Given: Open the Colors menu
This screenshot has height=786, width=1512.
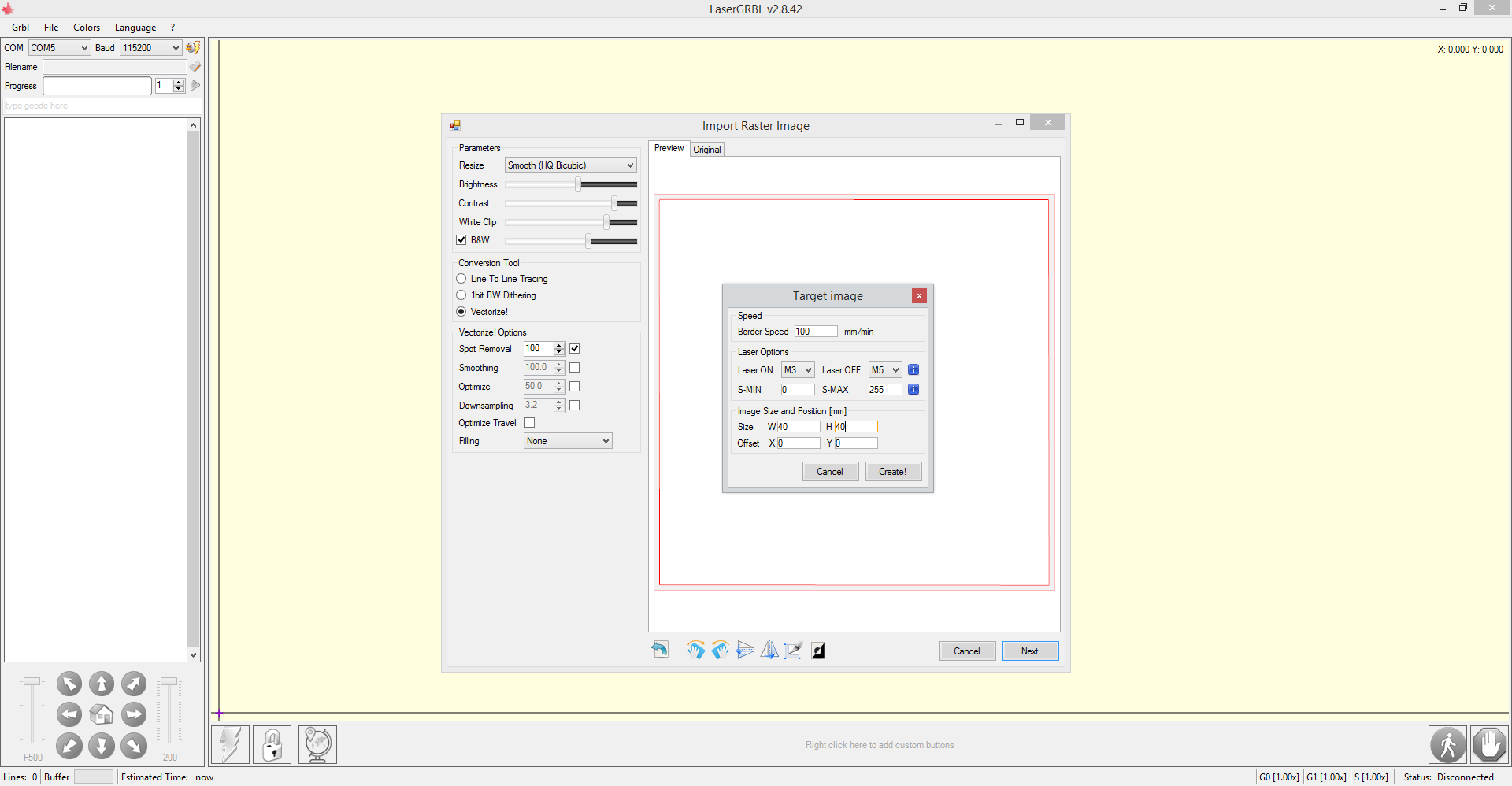Looking at the screenshot, I should point(87,28).
